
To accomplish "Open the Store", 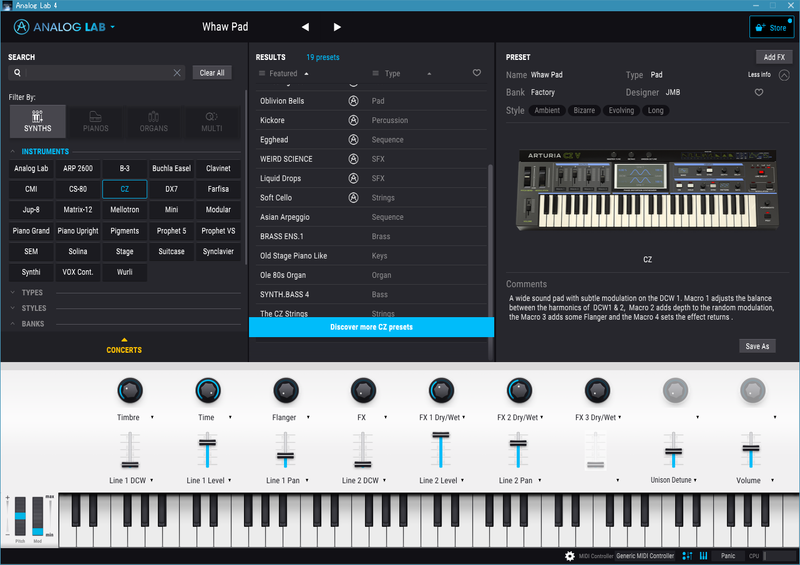I will (771, 28).
